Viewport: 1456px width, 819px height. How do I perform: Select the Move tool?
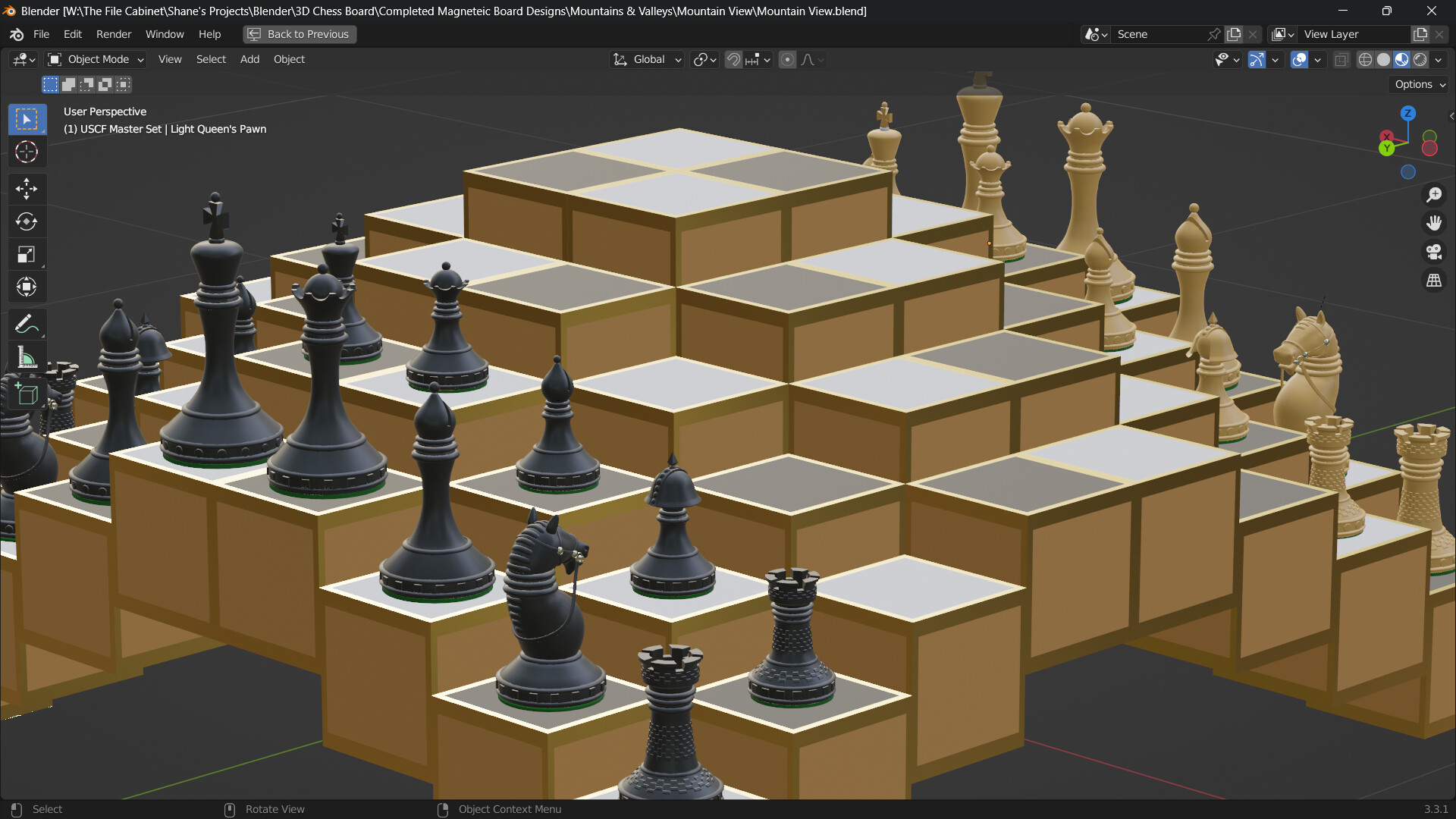coord(27,189)
